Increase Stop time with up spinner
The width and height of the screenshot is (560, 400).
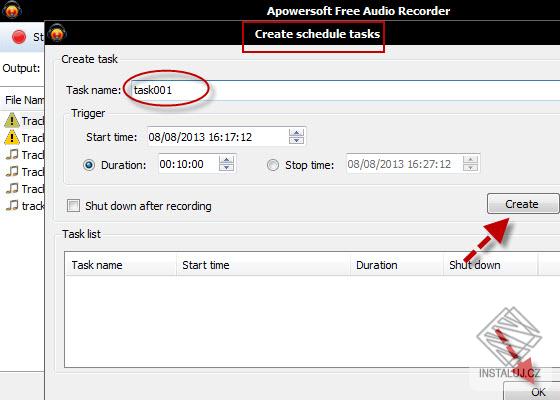[x=470, y=160]
